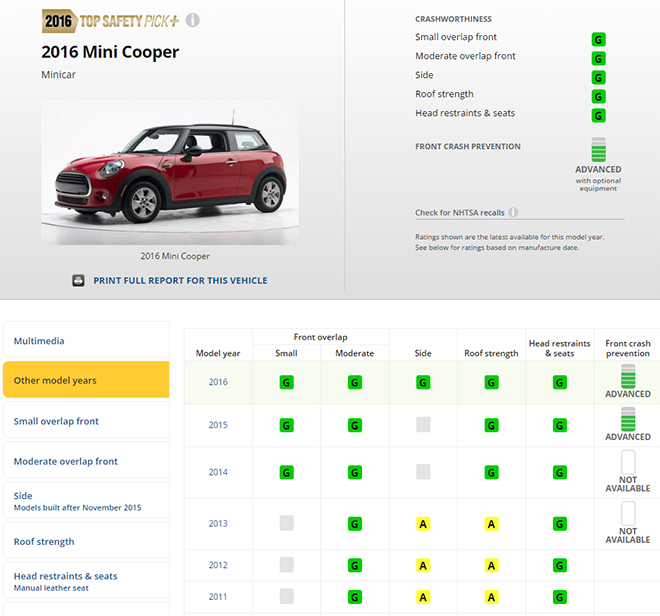Select the 2015 model year link
660x616 pixels.
[218, 425]
